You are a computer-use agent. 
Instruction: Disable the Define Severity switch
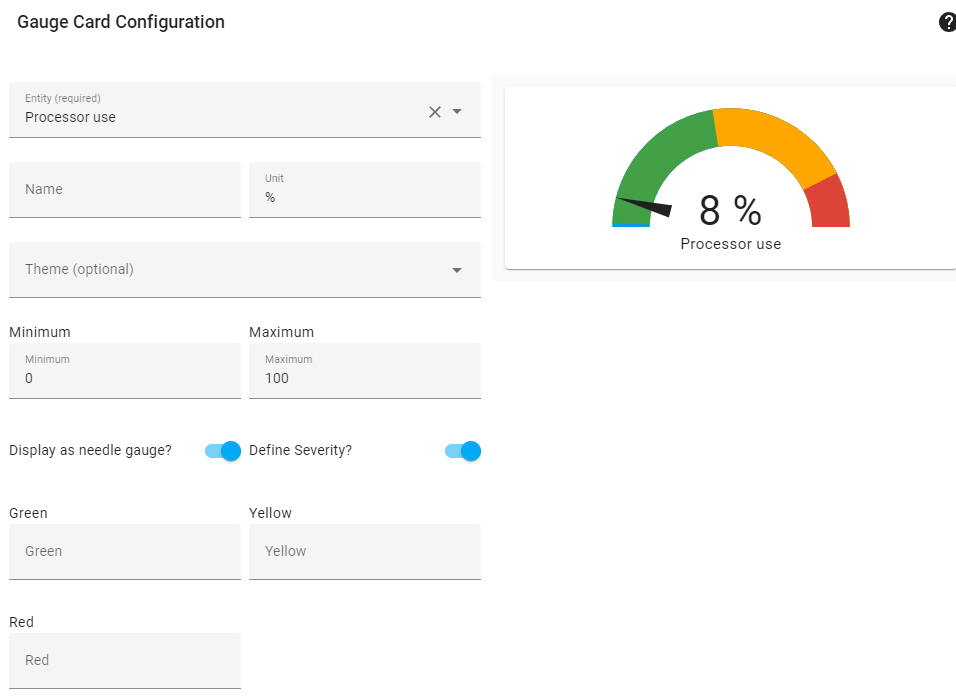click(x=463, y=450)
